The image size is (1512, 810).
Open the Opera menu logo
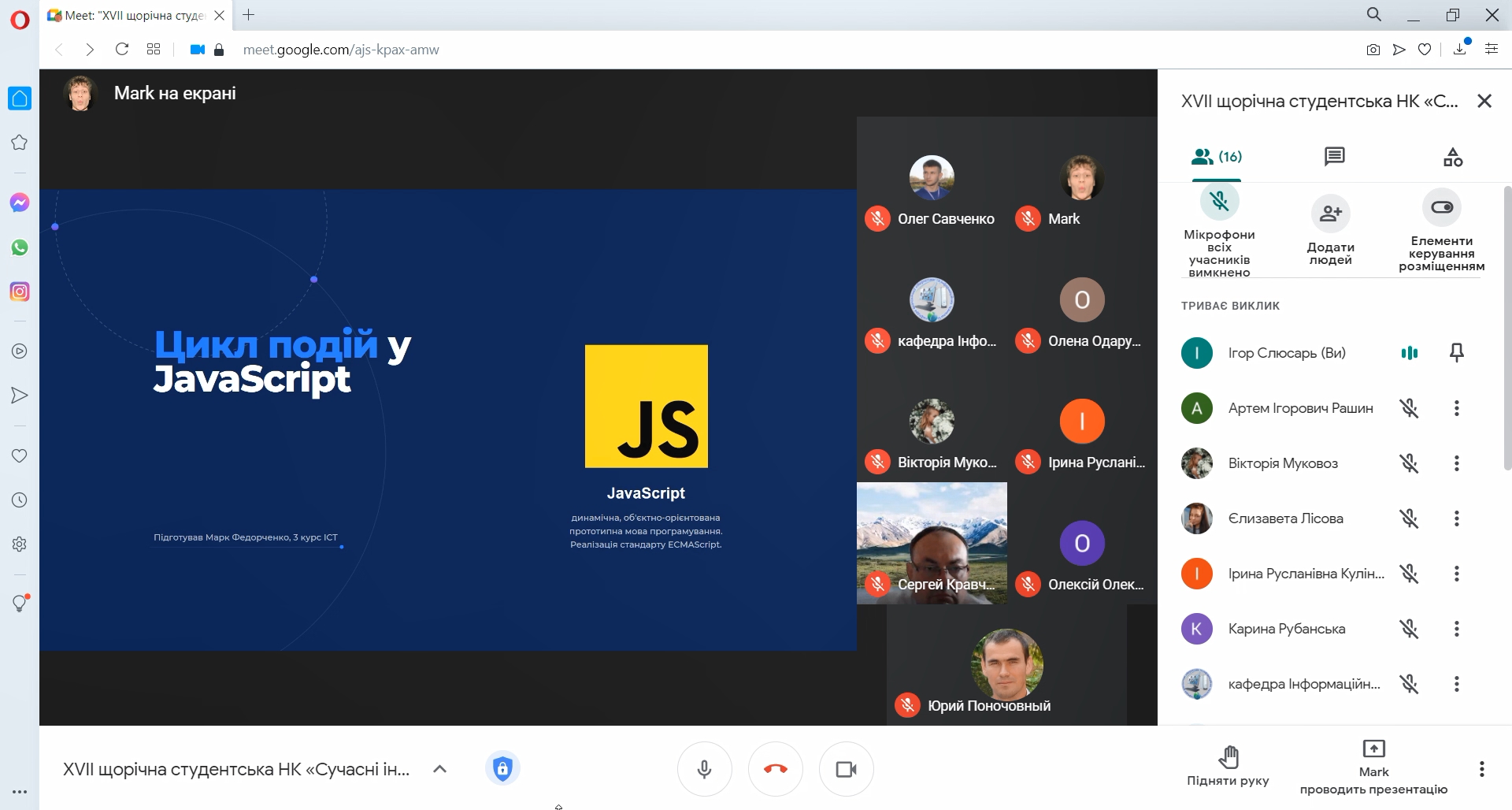pos(20,19)
